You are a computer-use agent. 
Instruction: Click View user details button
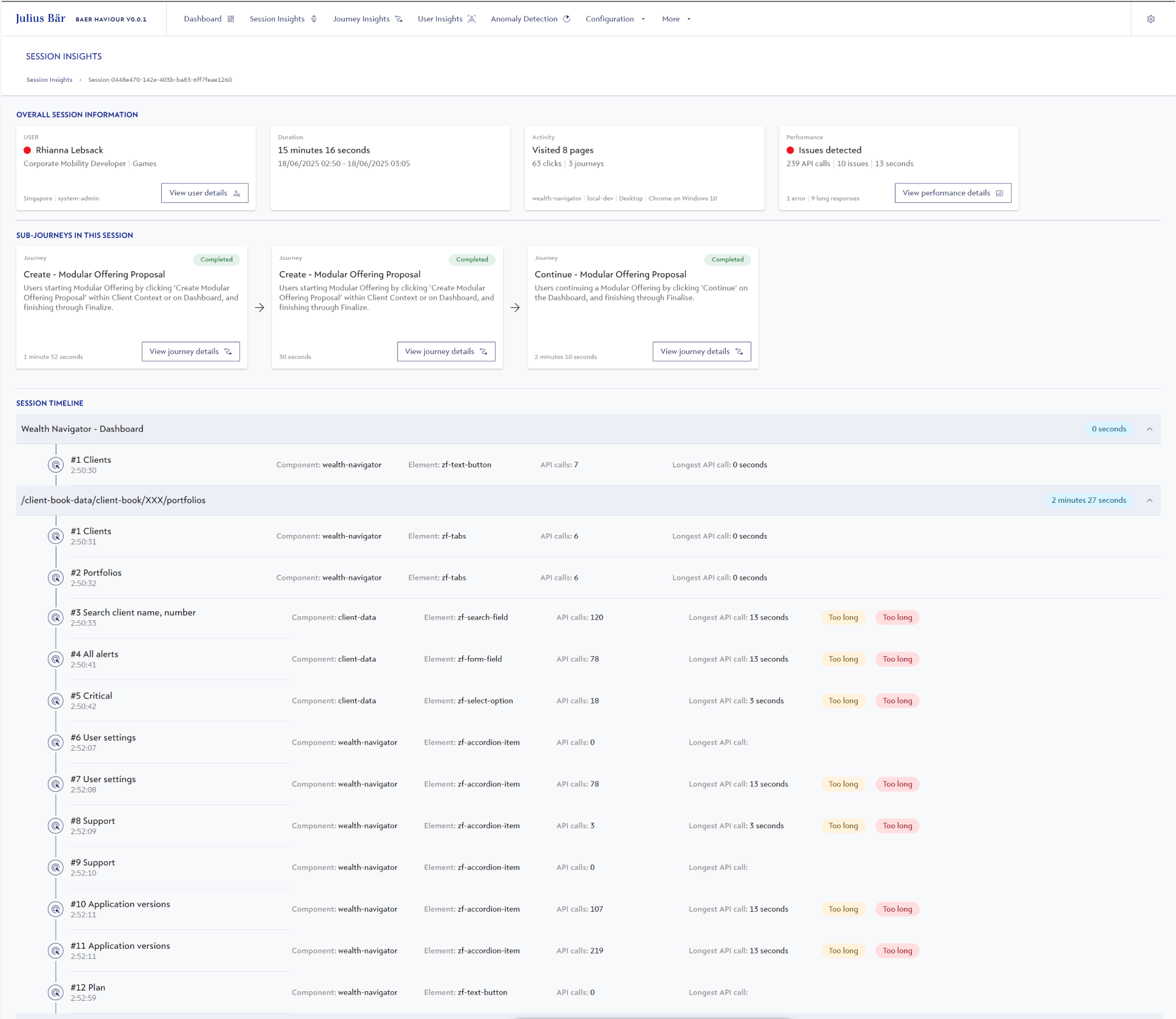[x=205, y=193]
